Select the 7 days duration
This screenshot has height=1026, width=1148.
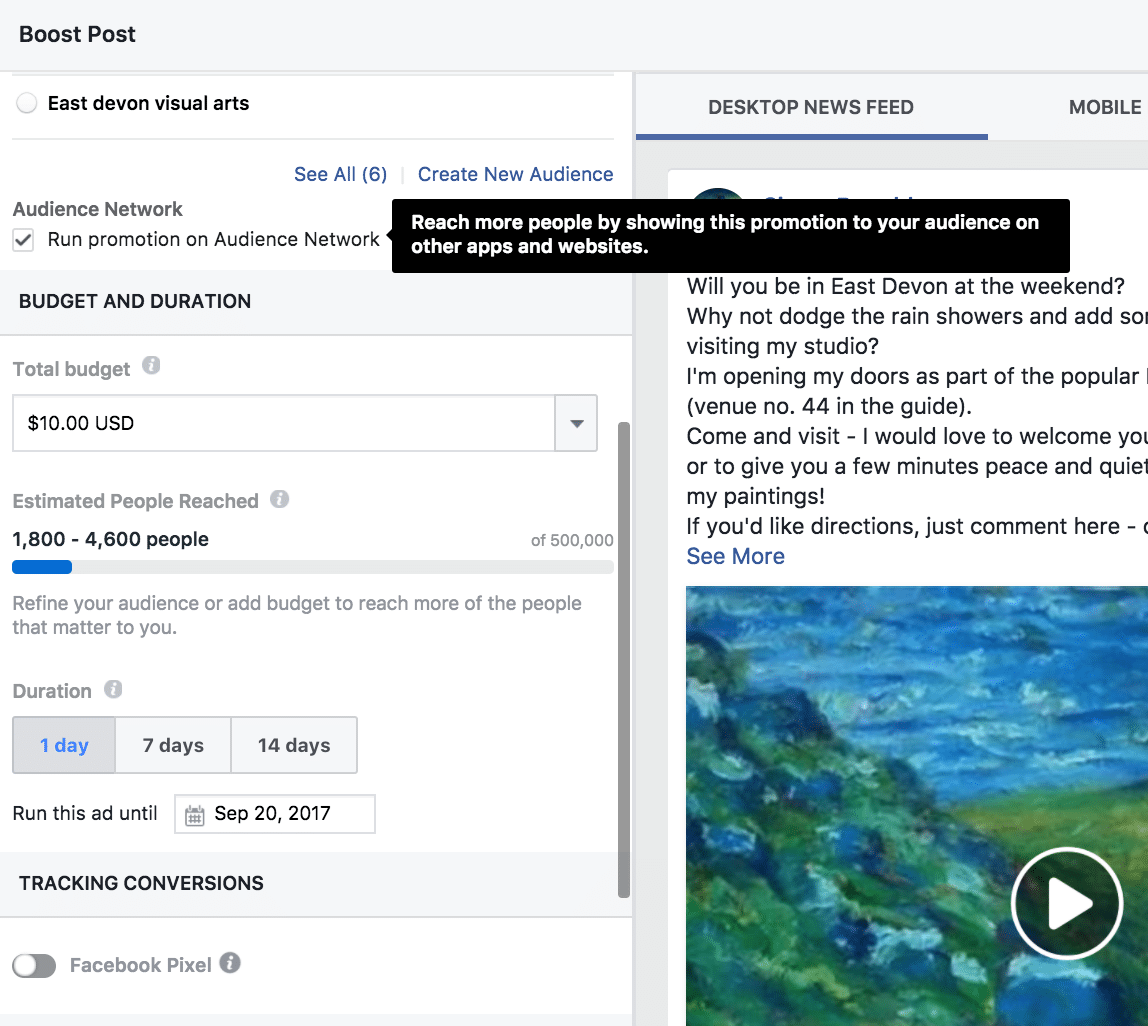[x=173, y=745]
